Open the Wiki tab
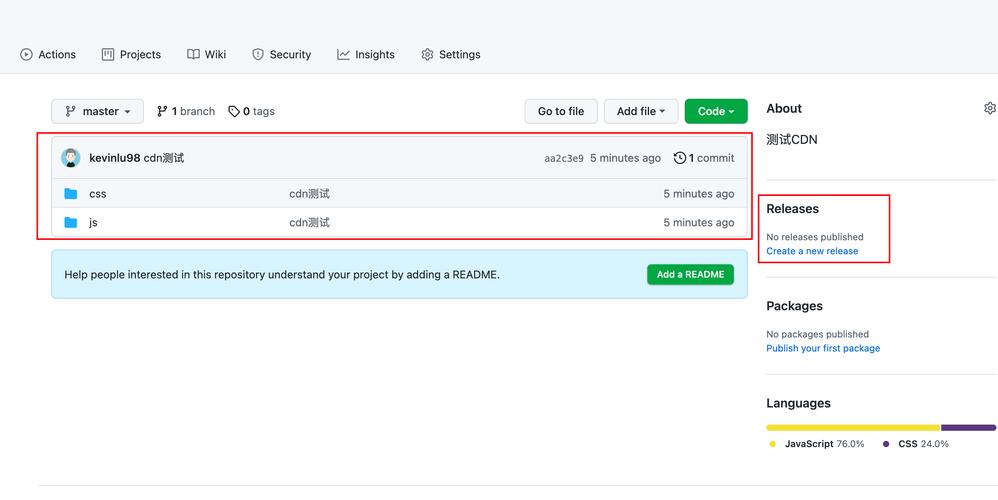 coord(206,55)
